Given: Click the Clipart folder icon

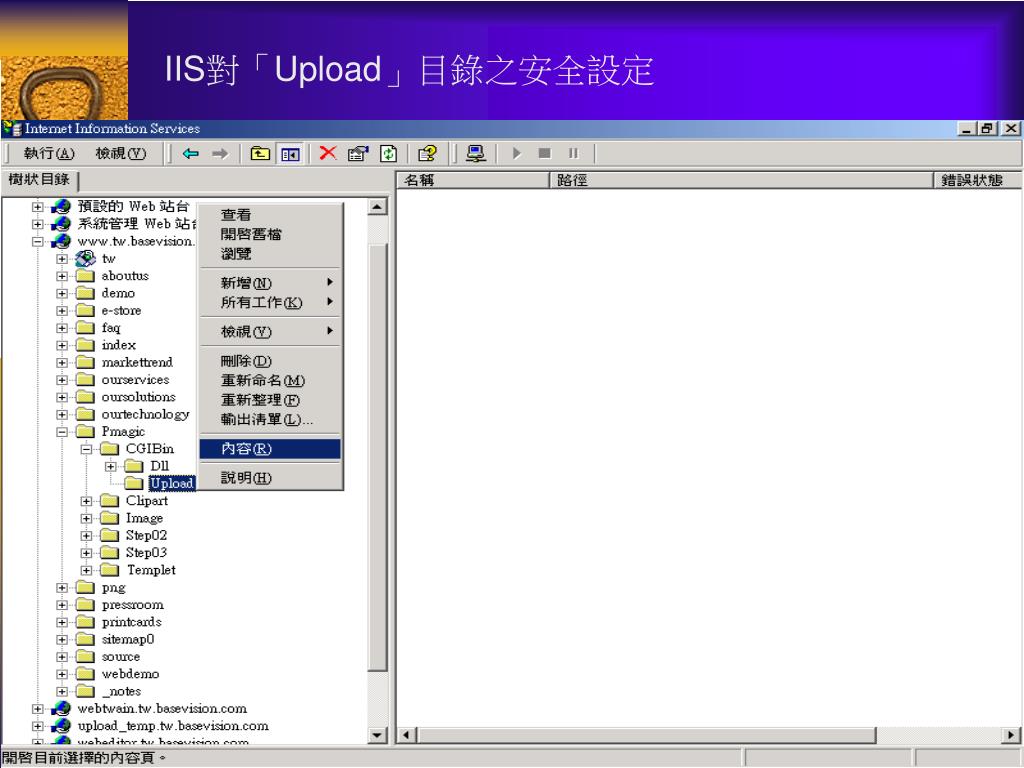Looking at the screenshot, I should [110, 500].
